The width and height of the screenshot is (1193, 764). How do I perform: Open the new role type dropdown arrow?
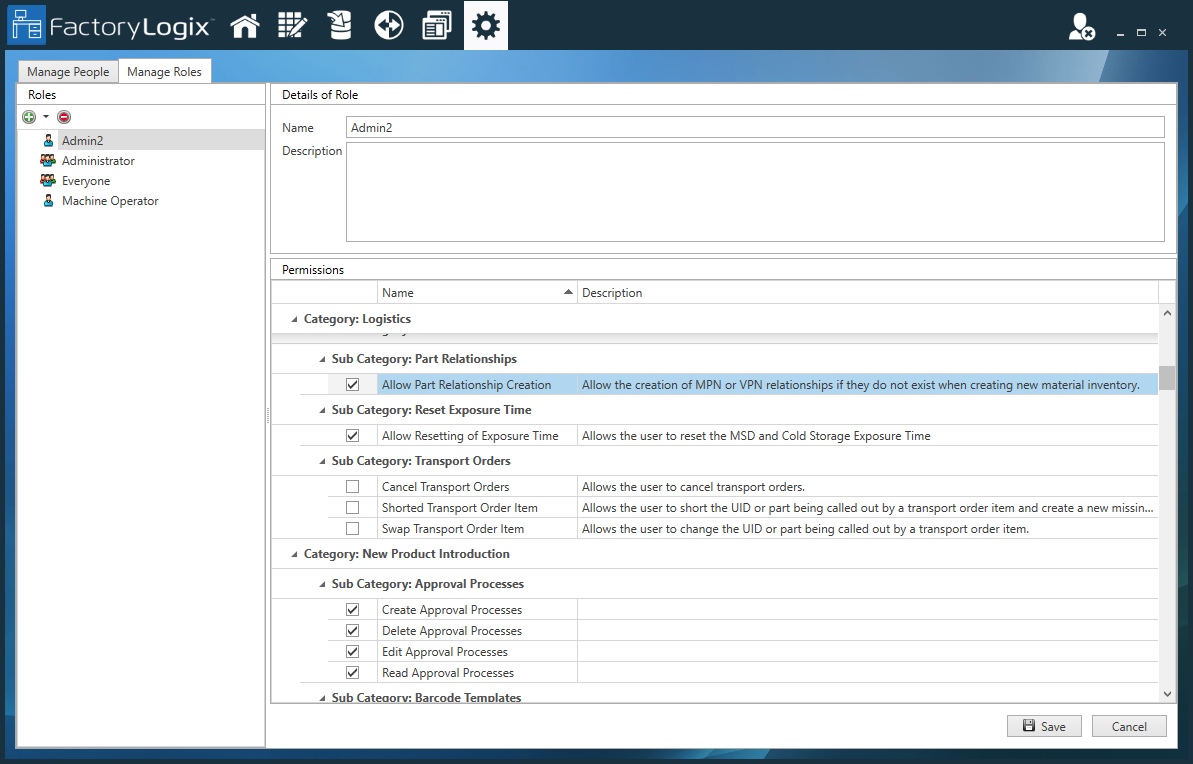[44, 117]
